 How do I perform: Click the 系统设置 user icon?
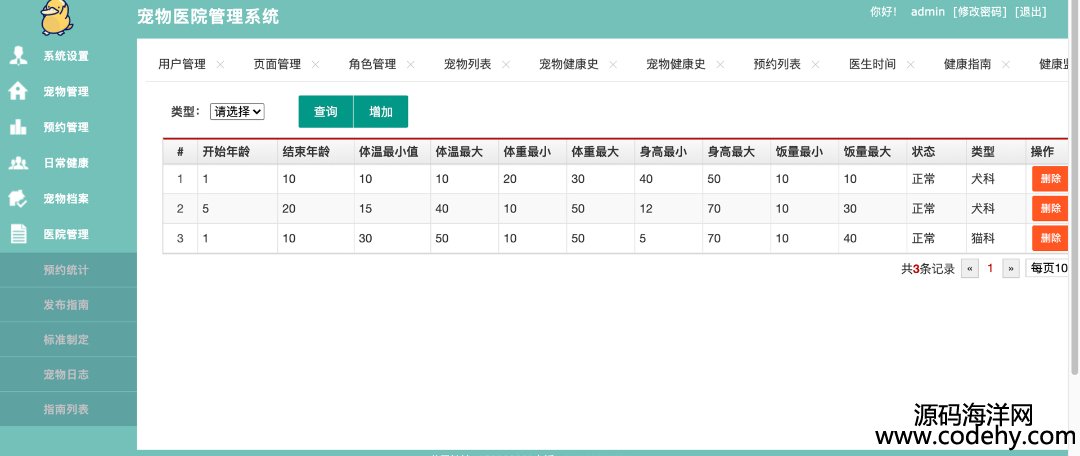coord(19,56)
